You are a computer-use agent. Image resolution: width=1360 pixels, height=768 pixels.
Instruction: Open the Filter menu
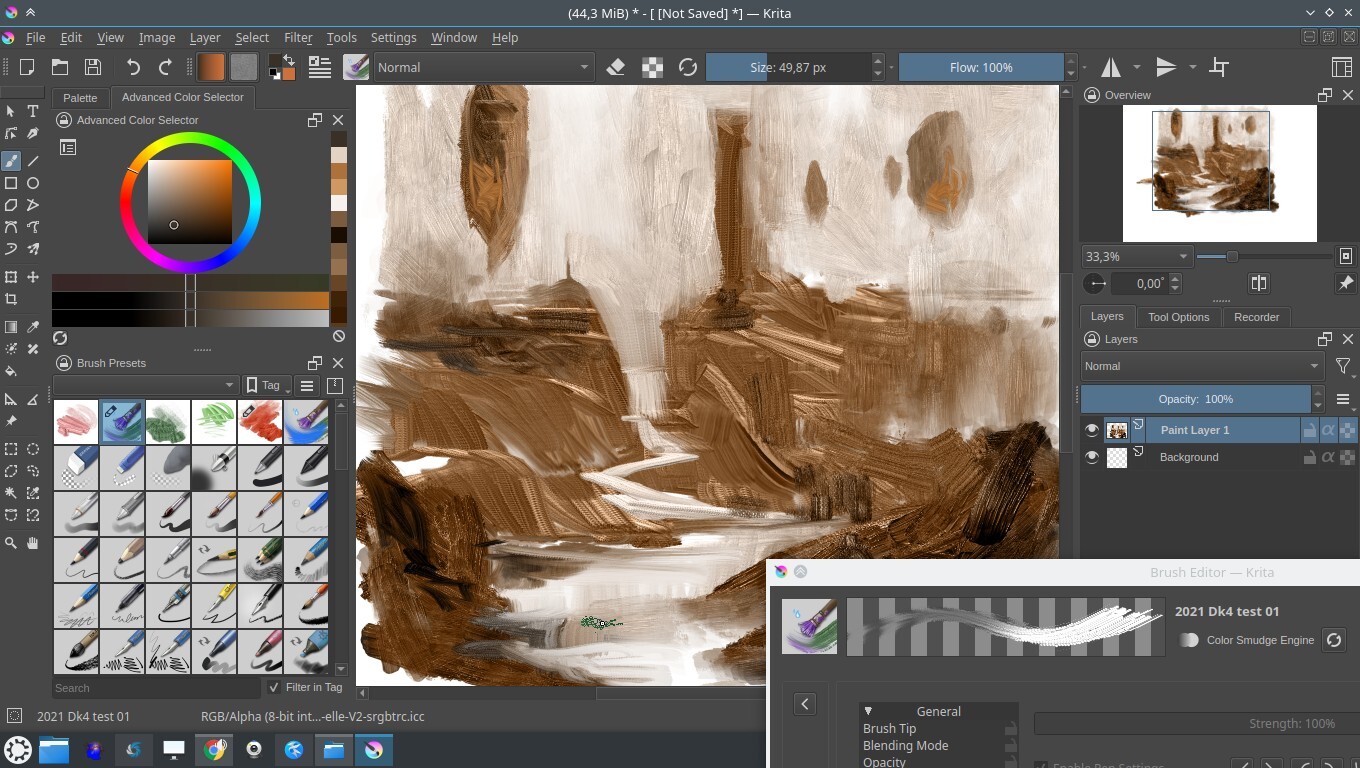pyautogui.click(x=298, y=37)
